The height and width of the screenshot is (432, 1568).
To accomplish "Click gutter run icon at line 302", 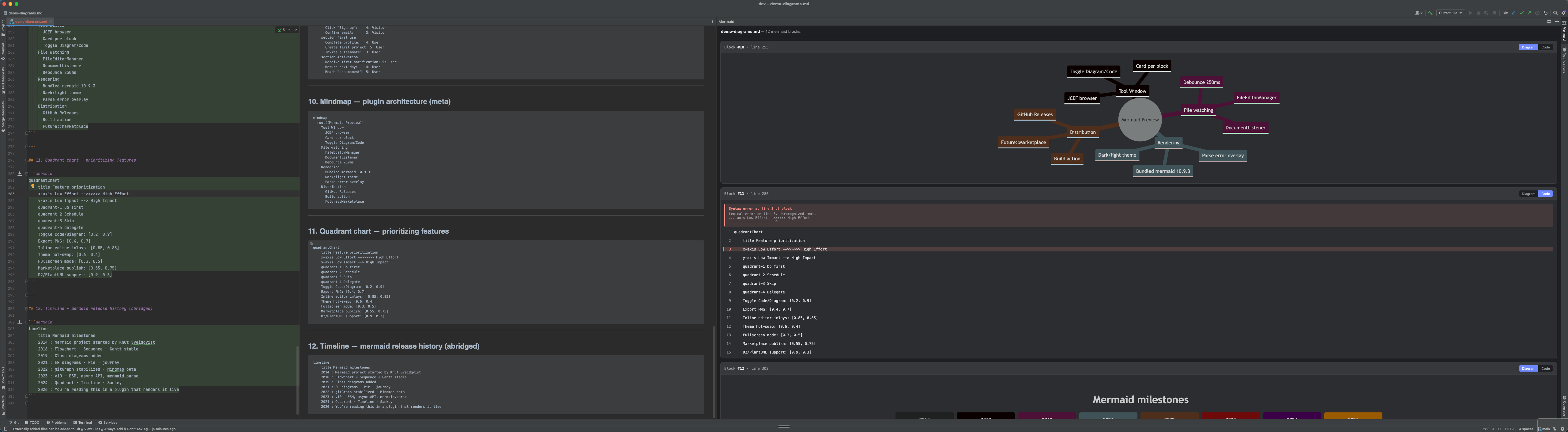I will [x=20, y=322].
